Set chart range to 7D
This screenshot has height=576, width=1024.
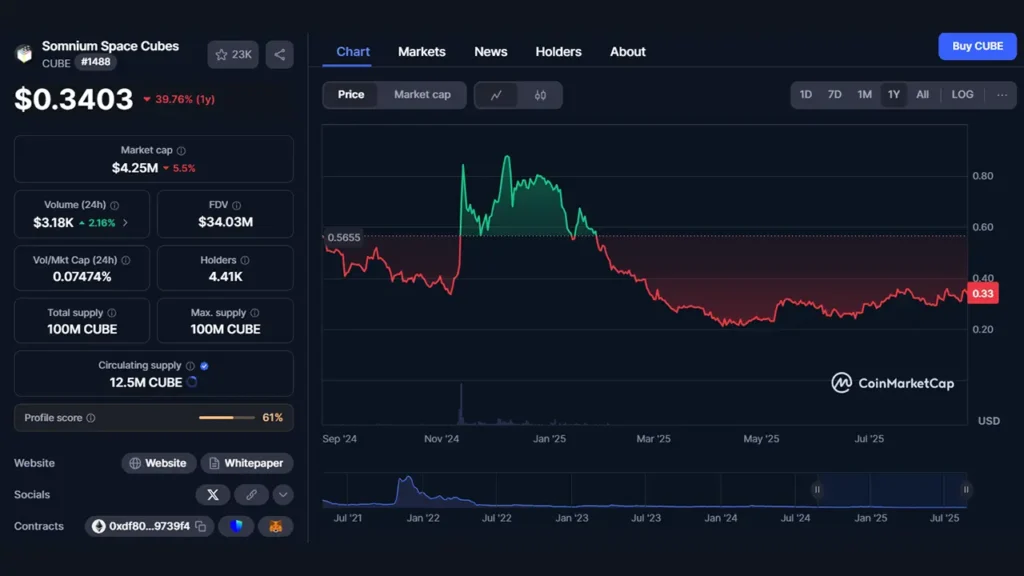click(835, 95)
